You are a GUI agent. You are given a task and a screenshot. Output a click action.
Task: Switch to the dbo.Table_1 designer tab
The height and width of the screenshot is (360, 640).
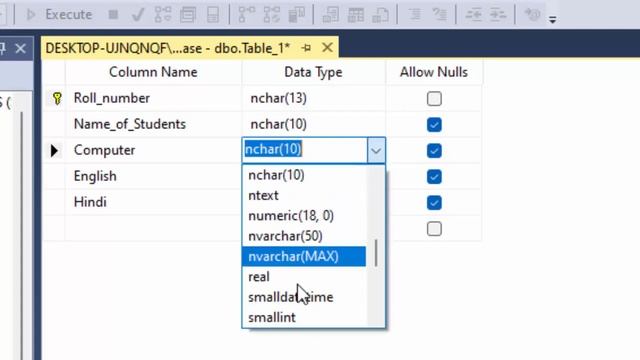tap(167, 48)
